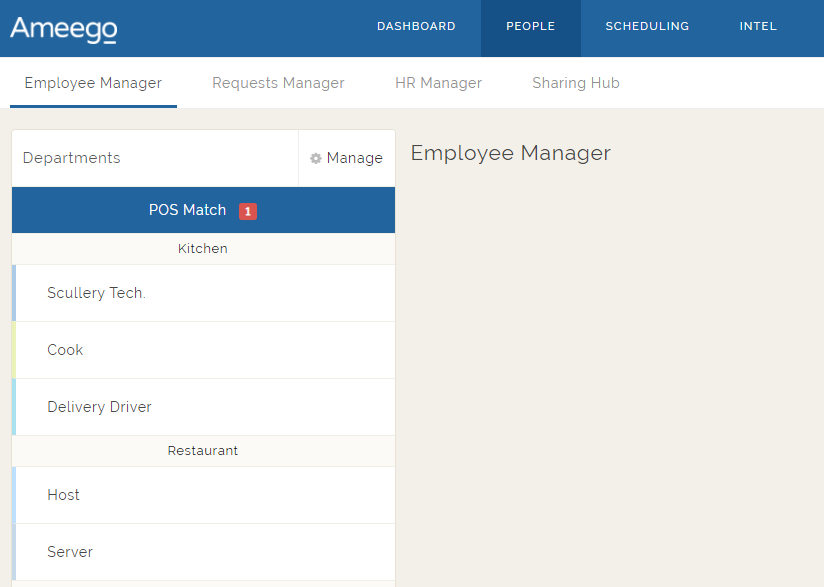Open the Sharing Hub tab
Image resolution: width=824 pixels, height=587 pixels.
576,83
